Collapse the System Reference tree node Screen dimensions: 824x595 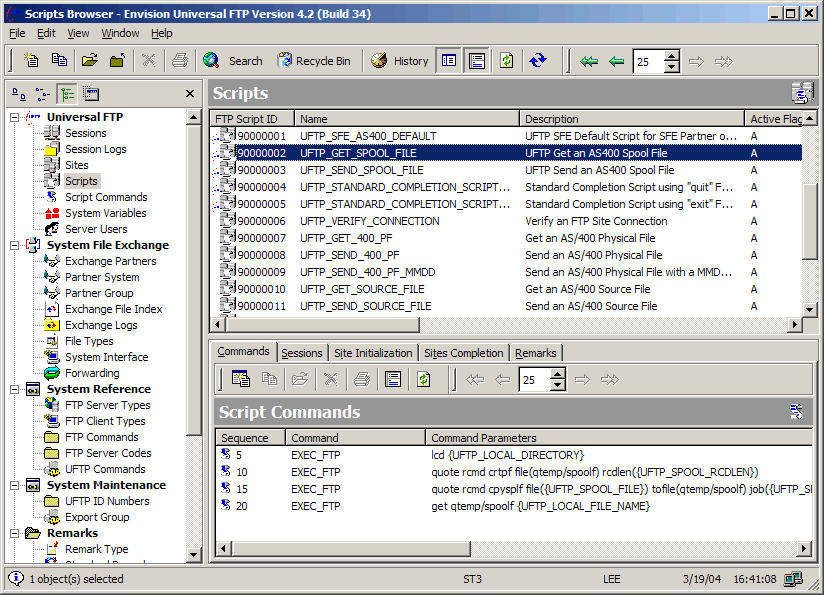(x=15, y=389)
